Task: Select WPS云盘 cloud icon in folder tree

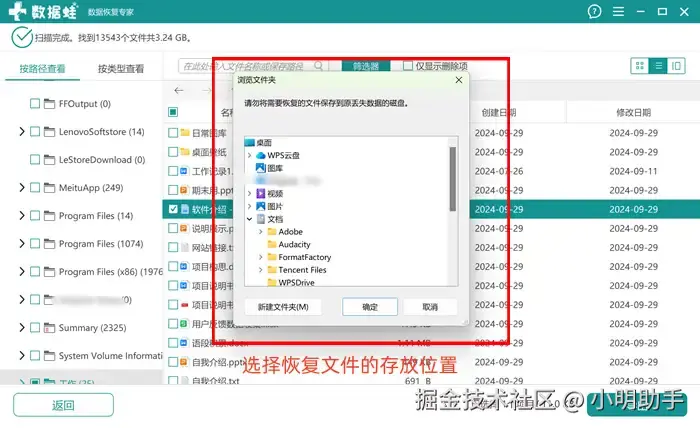Action: pyautogui.click(x=261, y=155)
